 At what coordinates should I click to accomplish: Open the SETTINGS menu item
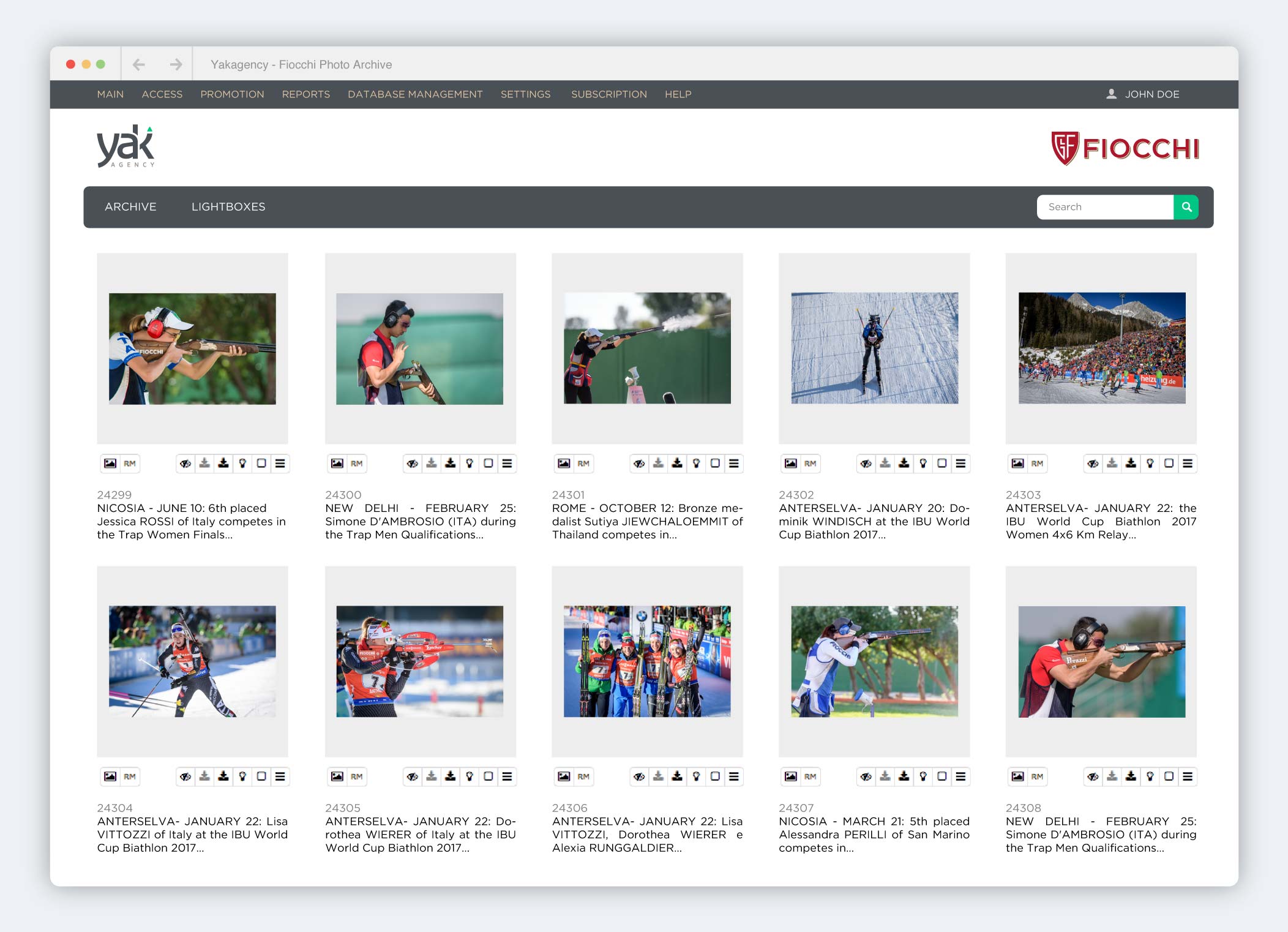(x=526, y=94)
